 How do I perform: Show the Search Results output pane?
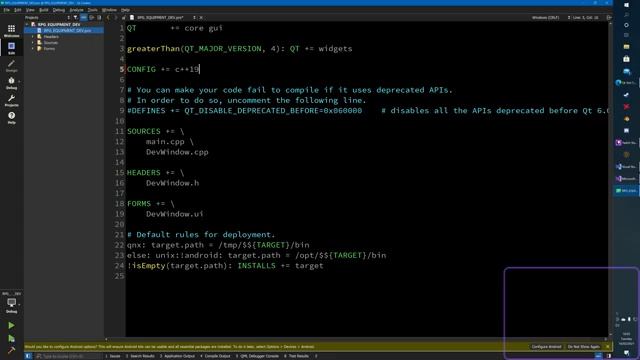pos(140,356)
